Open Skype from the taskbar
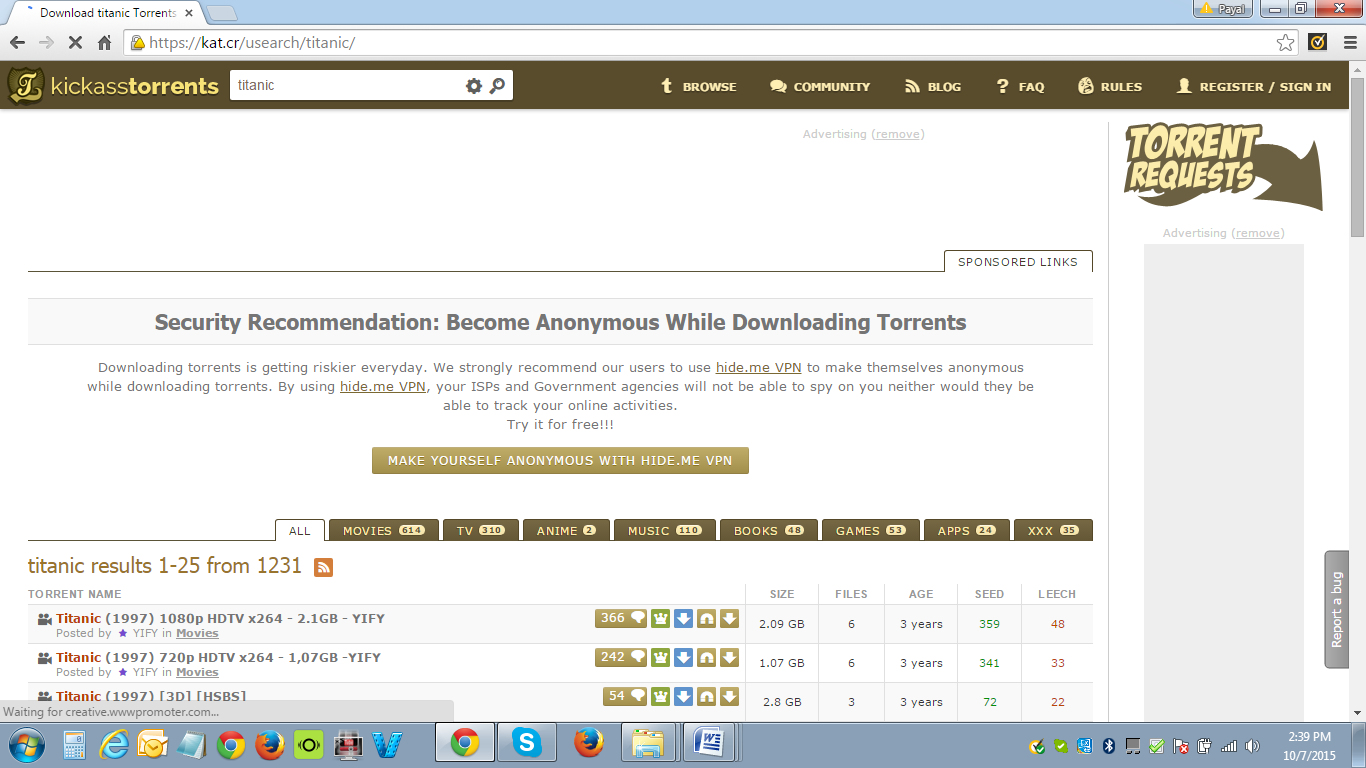 tap(527, 743)
